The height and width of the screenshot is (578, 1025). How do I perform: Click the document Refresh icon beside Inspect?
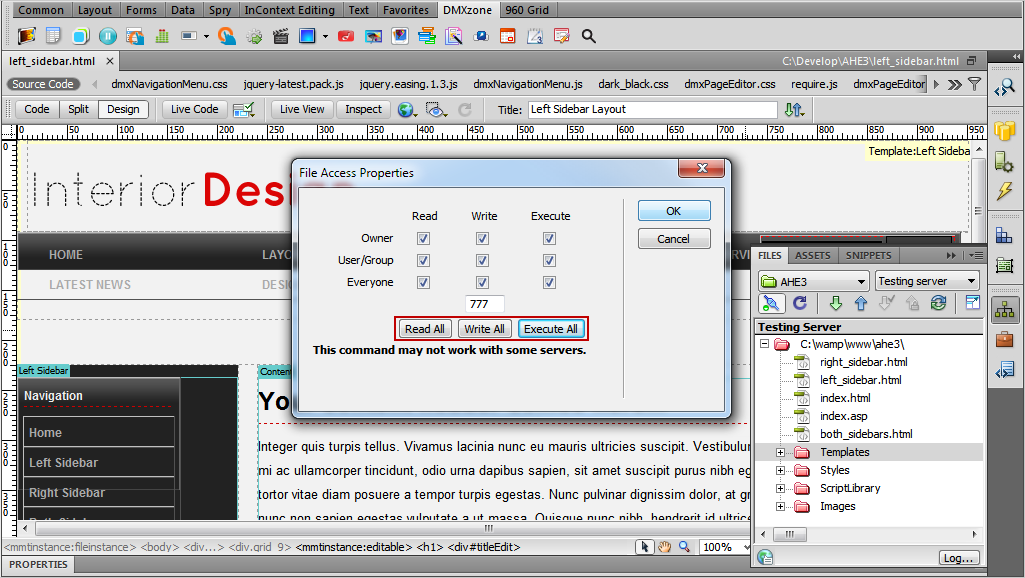point(465,109)
